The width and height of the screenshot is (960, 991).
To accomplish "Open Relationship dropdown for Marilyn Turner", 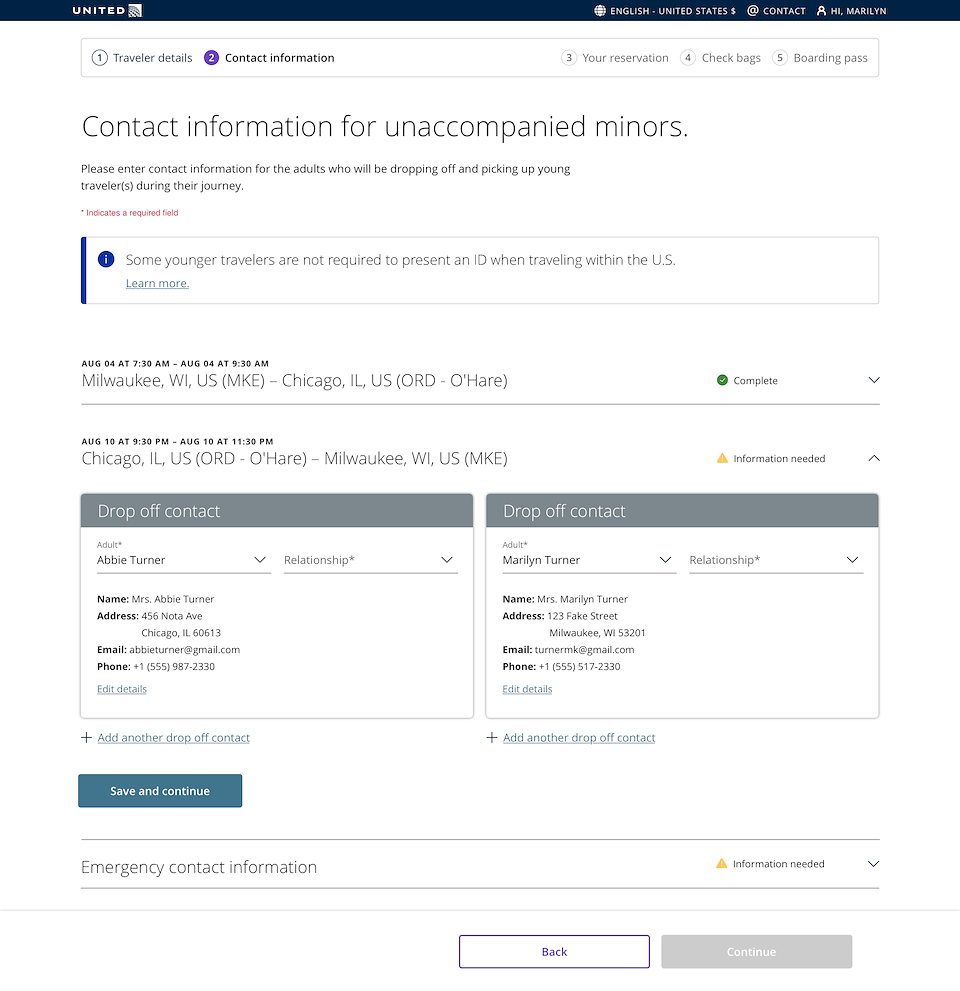I will [x=776, y=560].
